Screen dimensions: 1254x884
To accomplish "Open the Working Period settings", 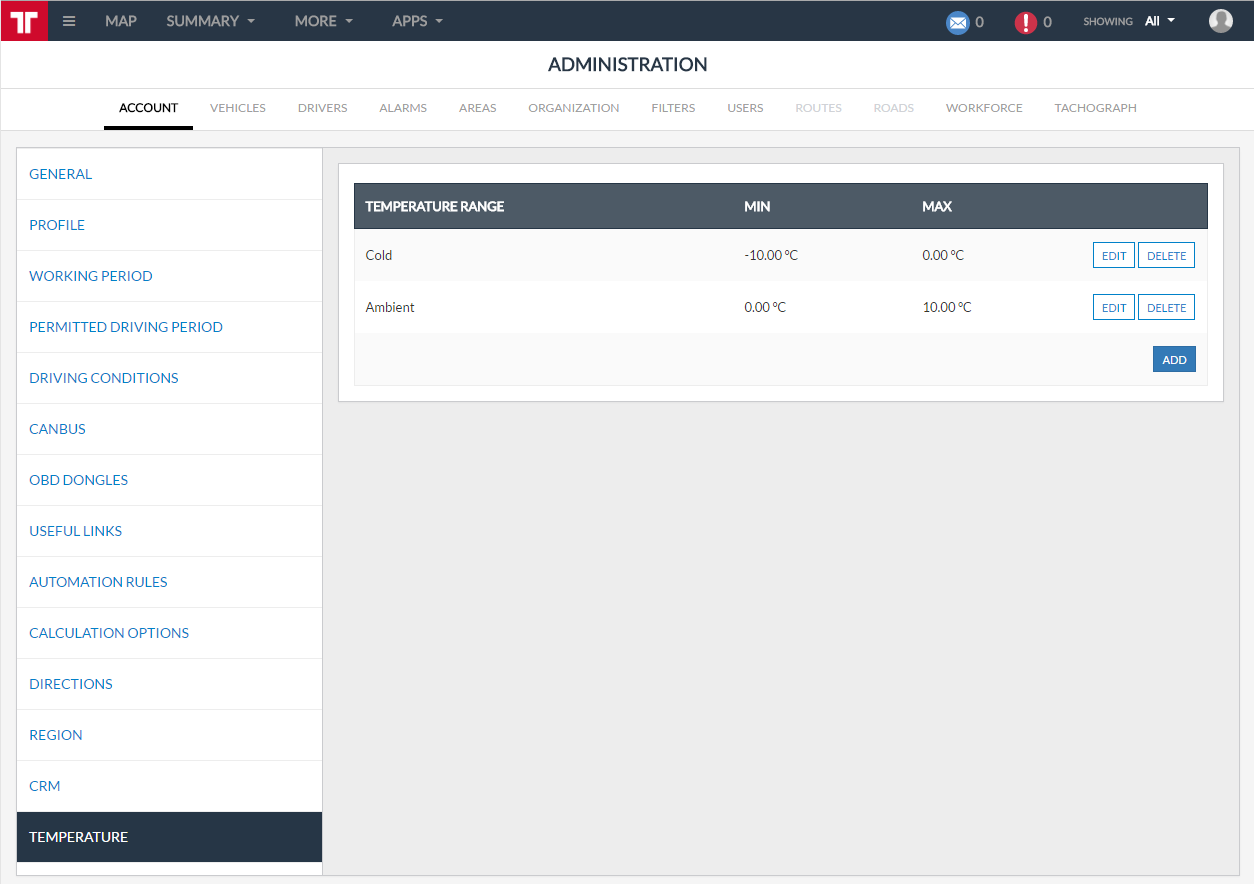I will tap(91, 276).
